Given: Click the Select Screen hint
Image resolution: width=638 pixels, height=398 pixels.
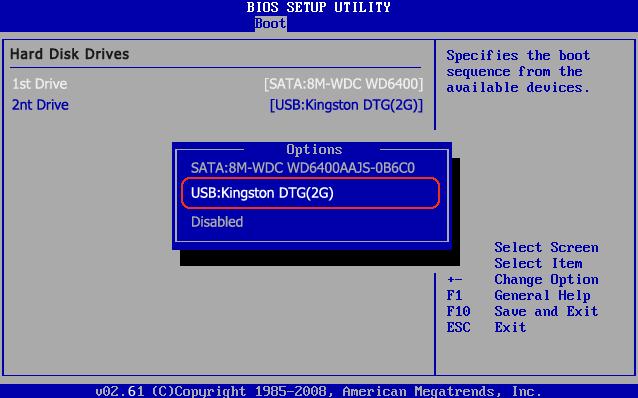Looking at the screenshot, I should tap(546, 247).
